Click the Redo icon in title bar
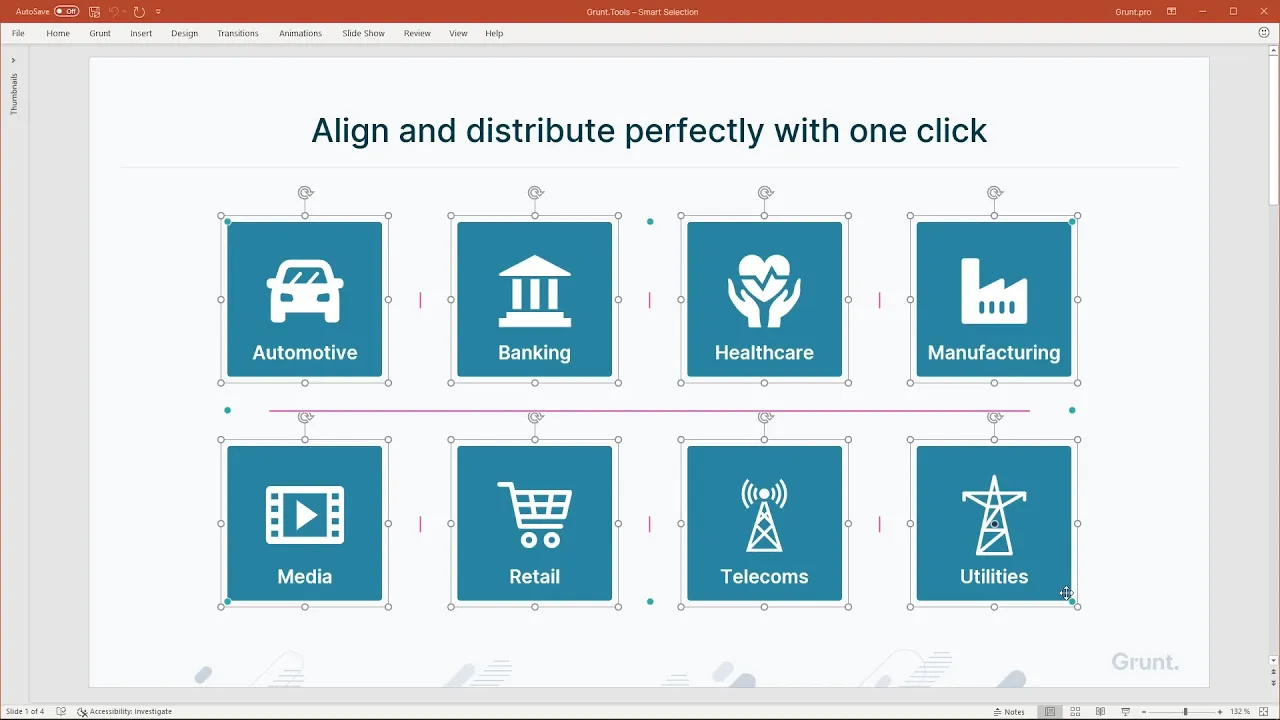 coord(139,11)
